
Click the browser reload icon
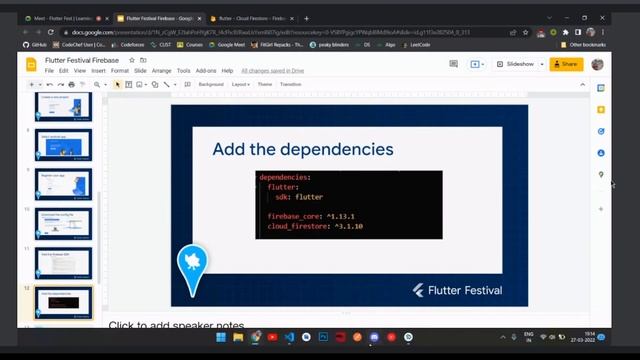point(51,32)
